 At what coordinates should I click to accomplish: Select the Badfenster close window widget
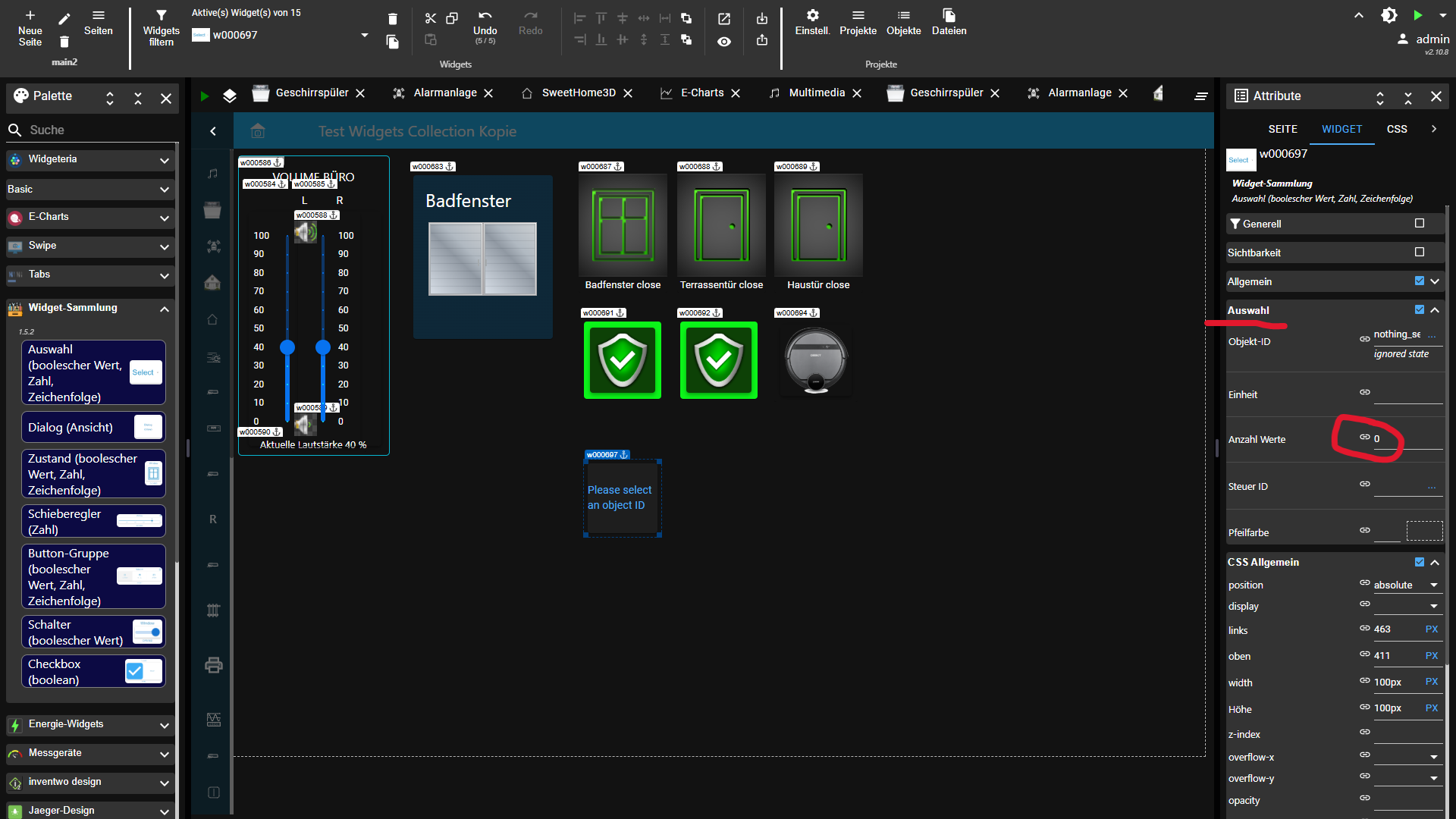click(623, 226)
